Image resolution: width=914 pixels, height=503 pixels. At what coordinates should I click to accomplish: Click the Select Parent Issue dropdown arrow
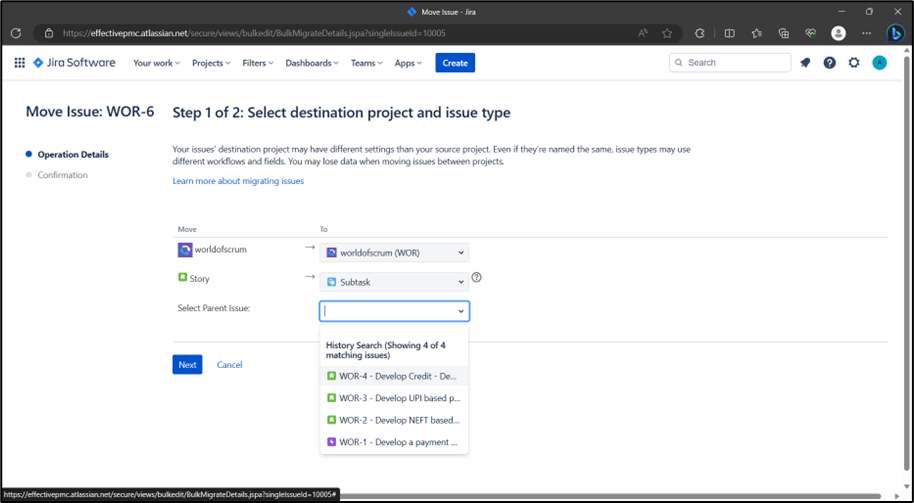point(460,311)
